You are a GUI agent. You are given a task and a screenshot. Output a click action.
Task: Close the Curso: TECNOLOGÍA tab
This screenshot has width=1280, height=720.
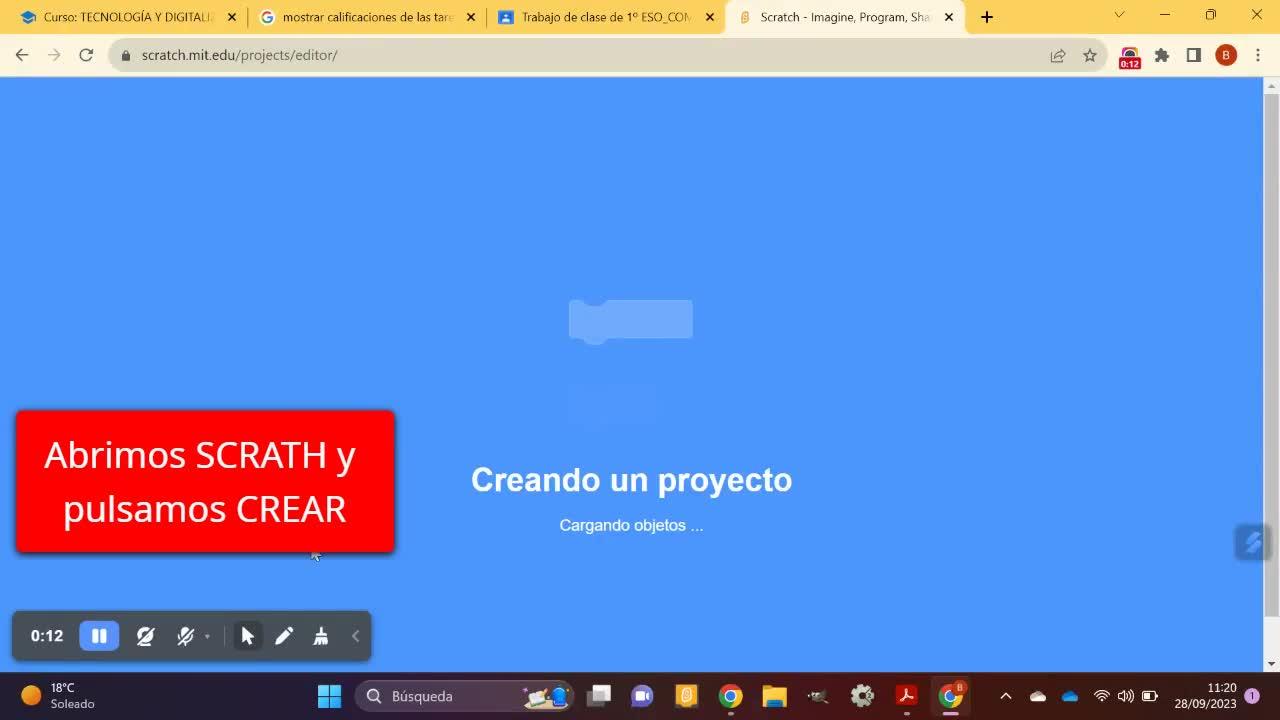tap(232, 17)
